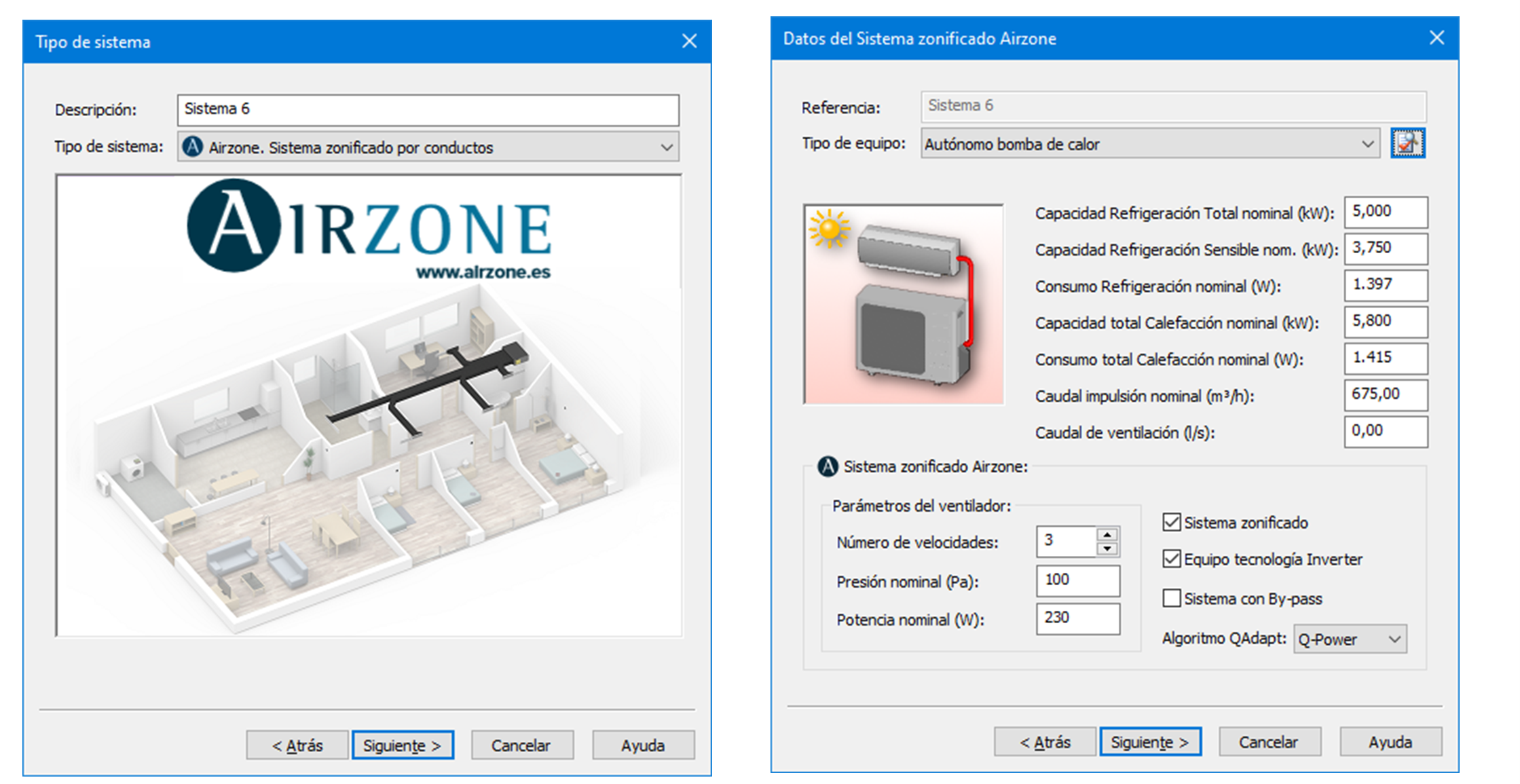Screen dimensions: 1520x784
Task: Click Cancelar in Tipo de sistema dialog
Action: point(521,745)
